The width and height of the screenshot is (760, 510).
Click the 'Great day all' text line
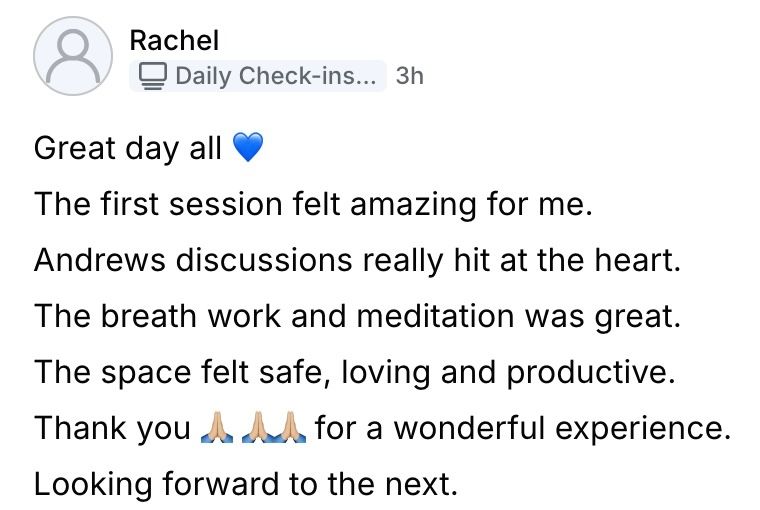[128, 149]
